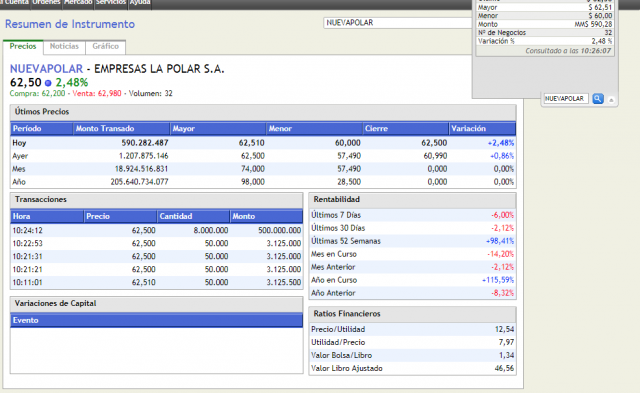Click Precio/Utilidad ratio 12,54
Image resolution: width=640 pixels, height=393 pixels.
504,329
